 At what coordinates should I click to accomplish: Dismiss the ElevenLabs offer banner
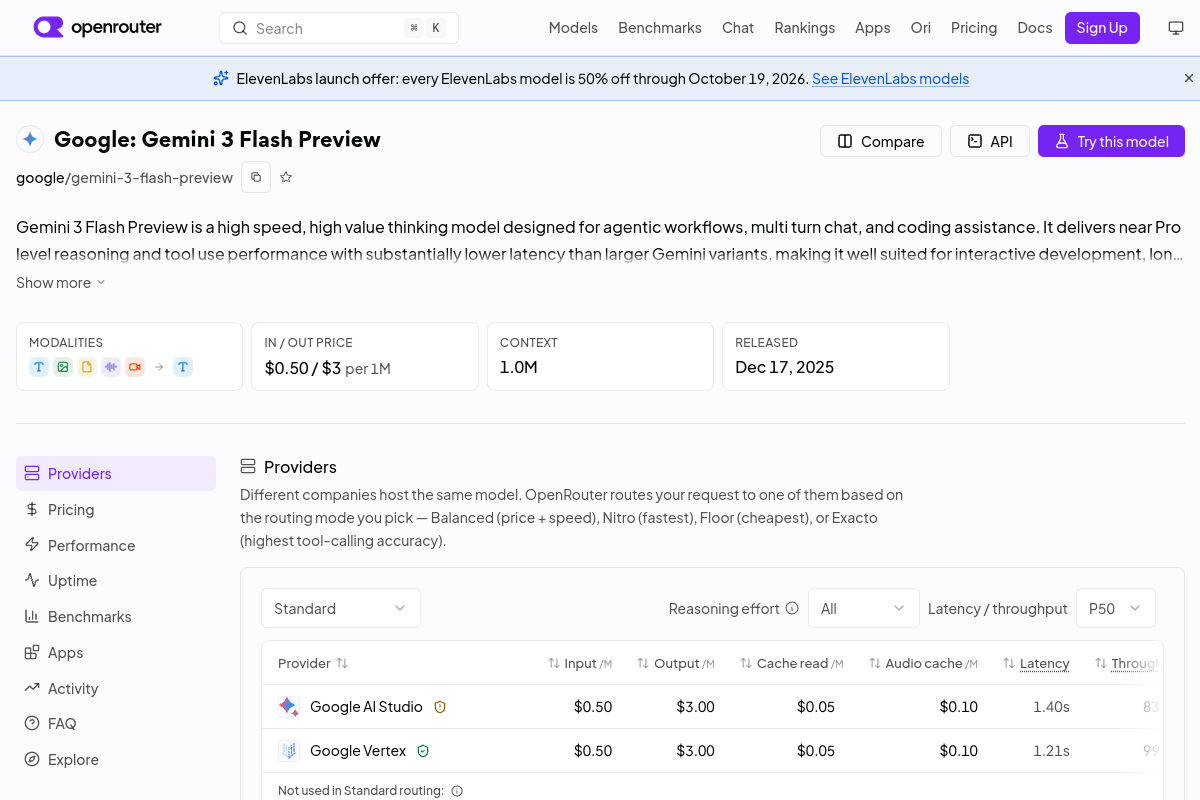tap(1189, 78)
